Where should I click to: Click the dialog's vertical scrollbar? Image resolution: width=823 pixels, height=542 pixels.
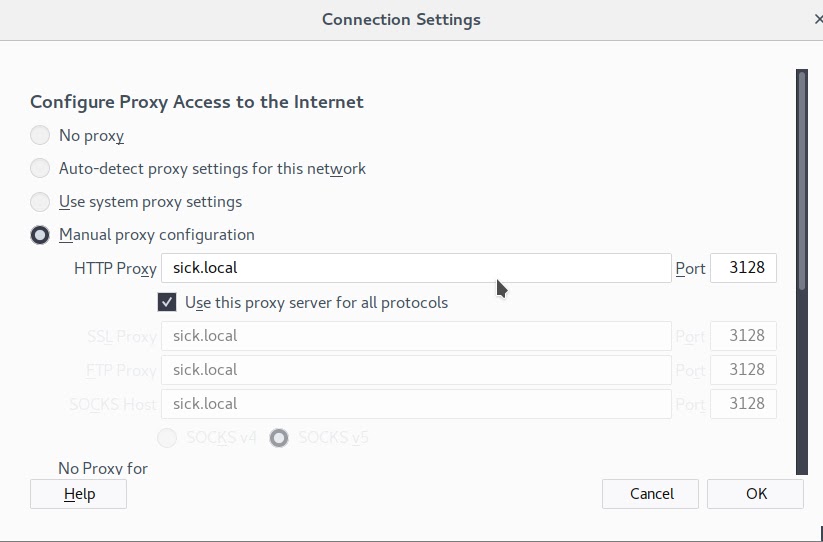tap(801, 272)
